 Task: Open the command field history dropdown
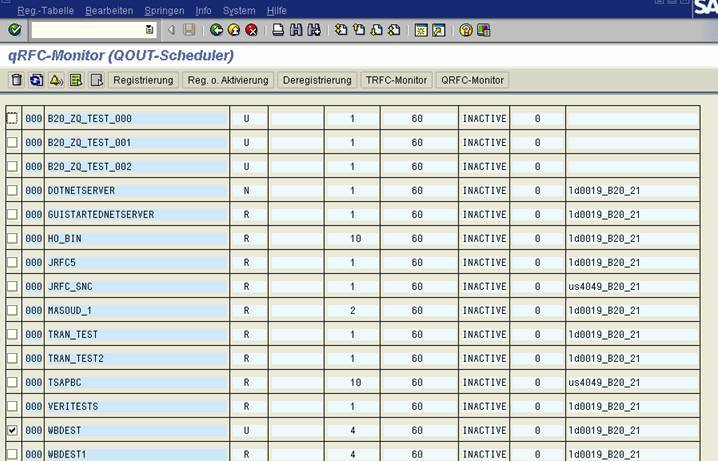[x=150, y=30]
